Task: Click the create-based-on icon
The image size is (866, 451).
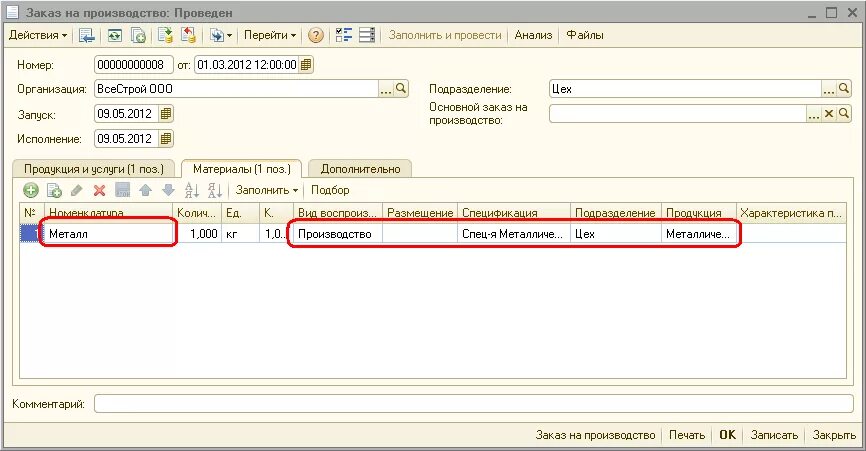Action: coord(216,35)
